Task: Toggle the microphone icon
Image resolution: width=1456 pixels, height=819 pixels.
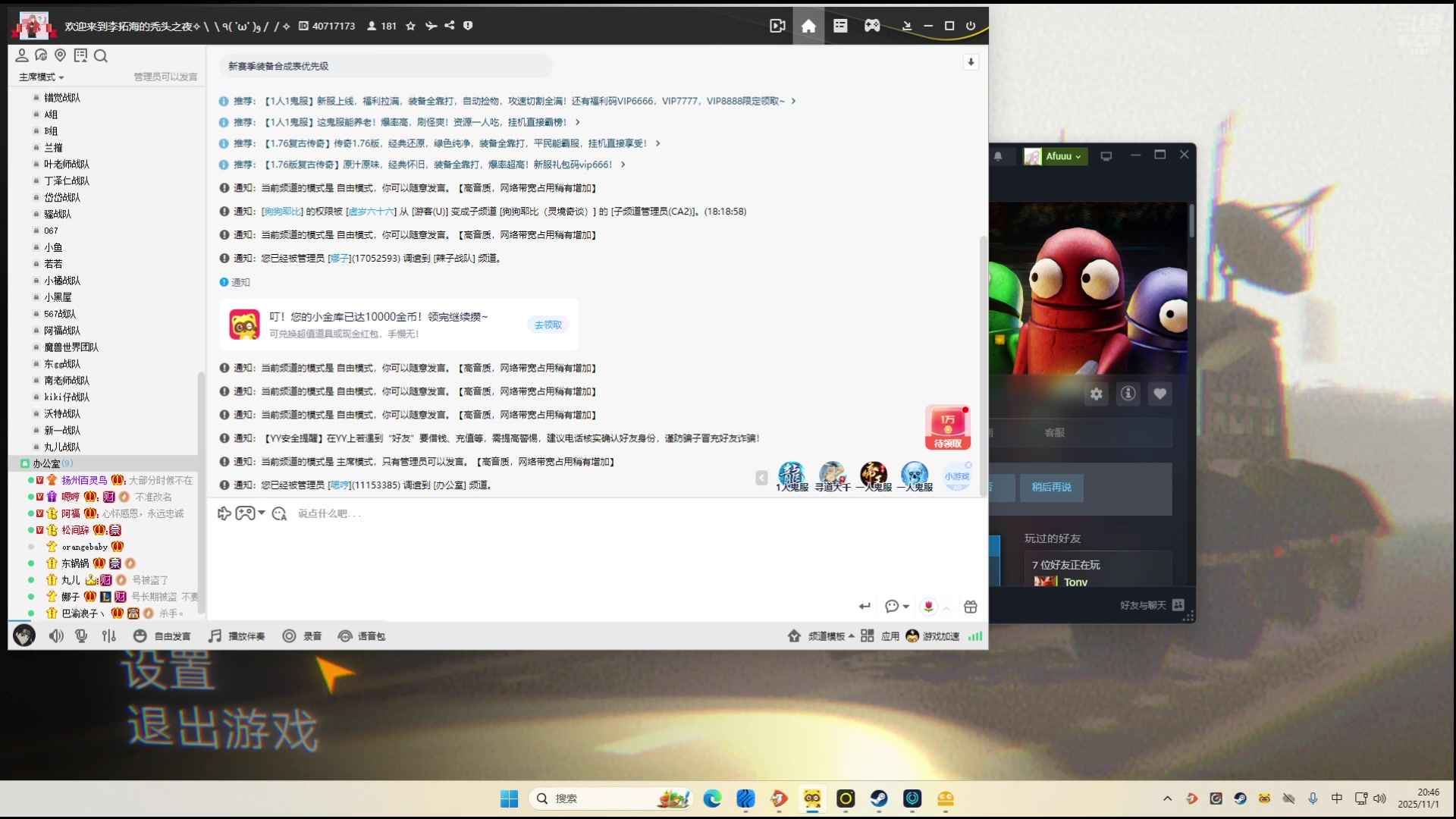Action: coord(81,636)
